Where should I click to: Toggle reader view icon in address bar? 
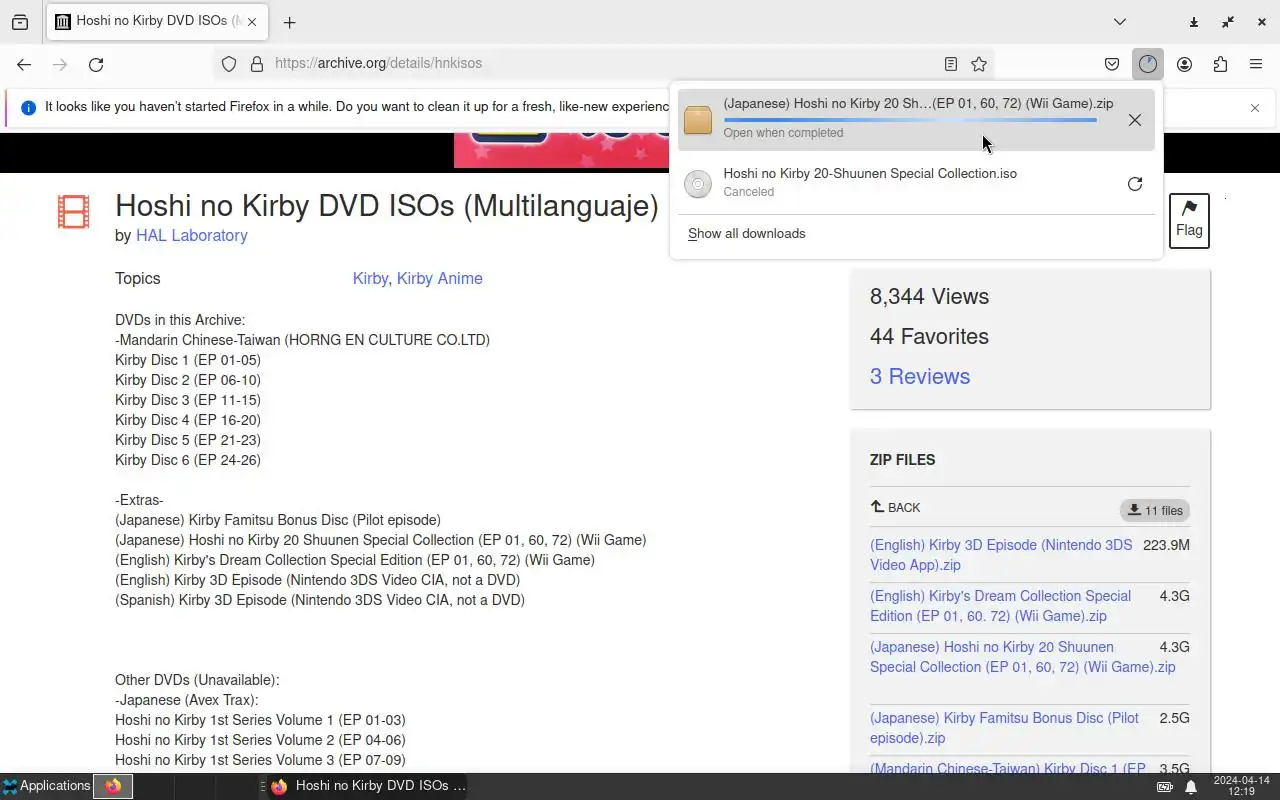pyautogui.click(x=951, y=64)
